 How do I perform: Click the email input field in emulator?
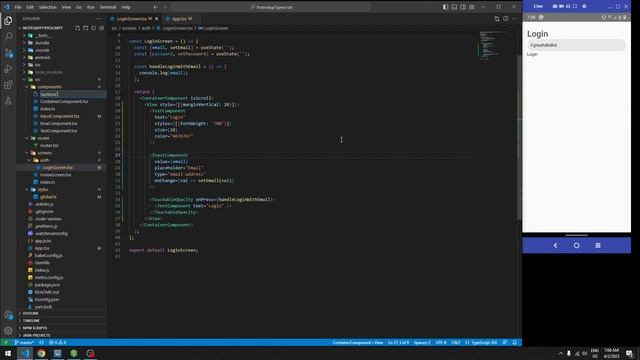coord(576,45)
